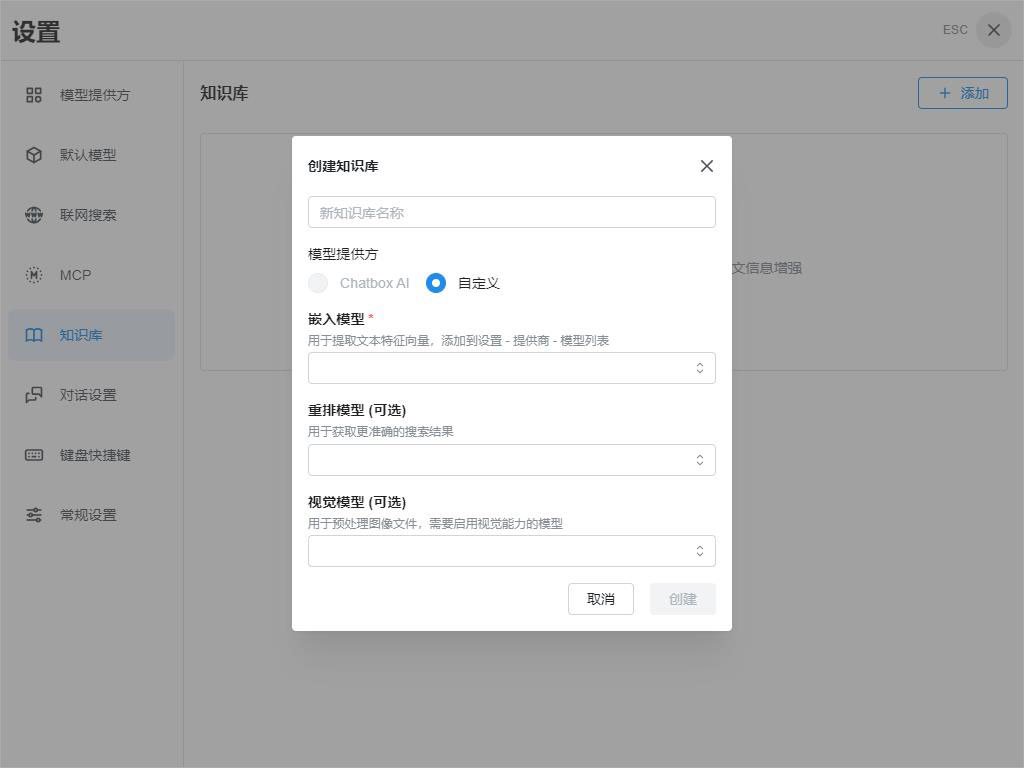Click the 取消 button
1024x768 pixels.
[x=601, y=599]
